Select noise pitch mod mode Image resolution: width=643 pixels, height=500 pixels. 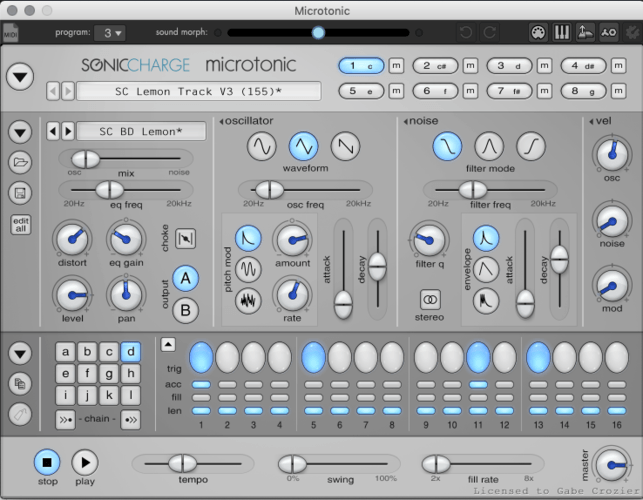click(248, 301)
